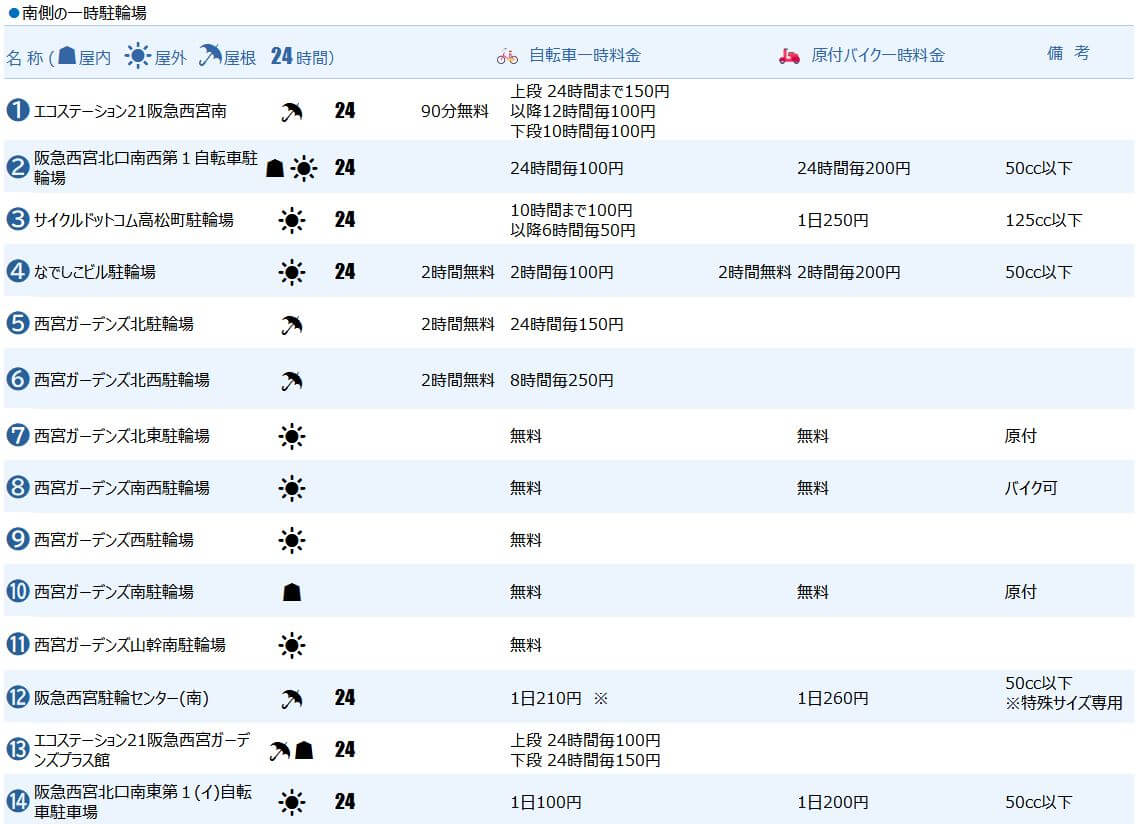This screenshot has width=1137, height=824.
Task: Select the name エコステーション21阪急西宮南
Action: click(x=131, y=111)
